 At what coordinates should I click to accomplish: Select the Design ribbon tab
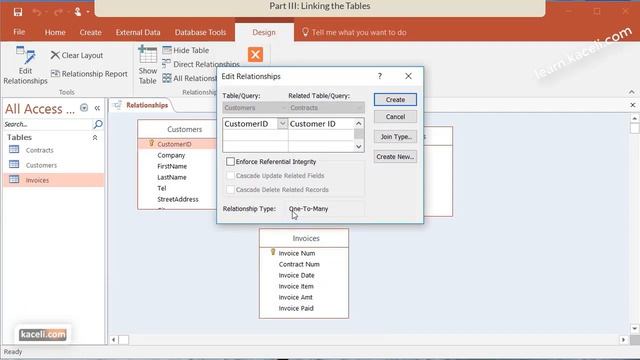pyautogui.click(x=264, y=32)
